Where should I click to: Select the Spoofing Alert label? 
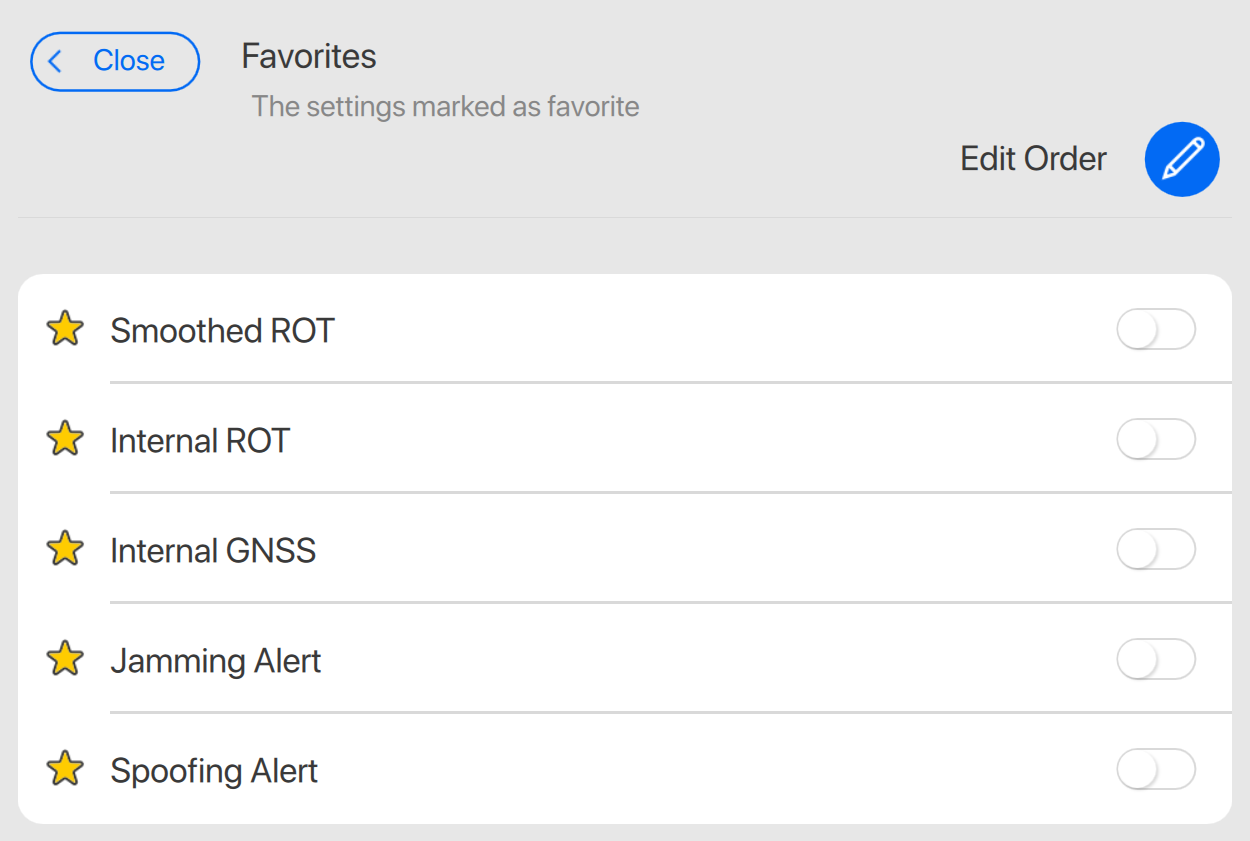(214, 771)
